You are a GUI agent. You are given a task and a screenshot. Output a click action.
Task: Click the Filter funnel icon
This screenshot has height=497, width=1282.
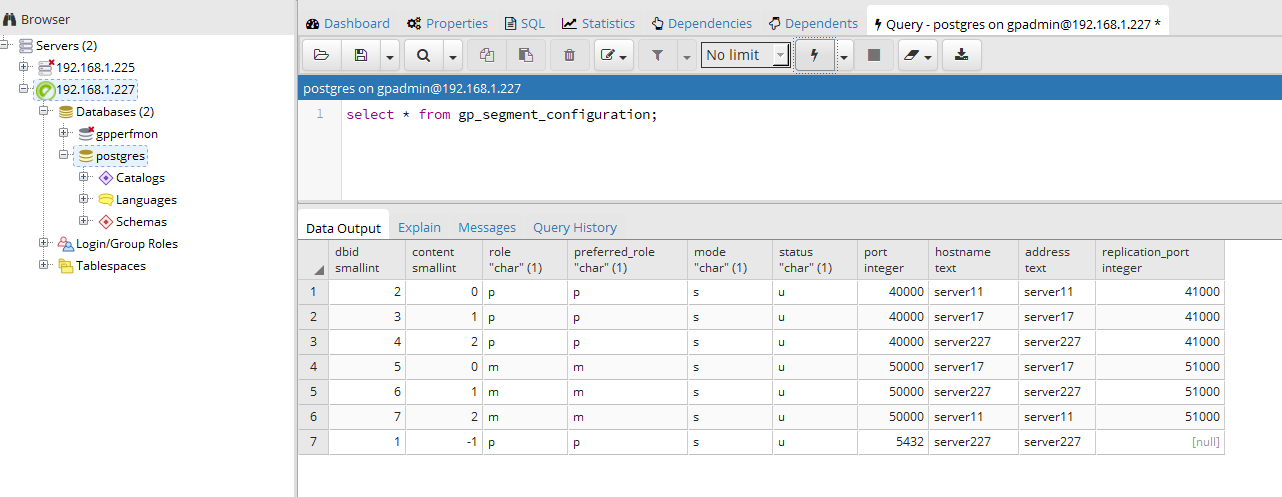coord(657,55)
